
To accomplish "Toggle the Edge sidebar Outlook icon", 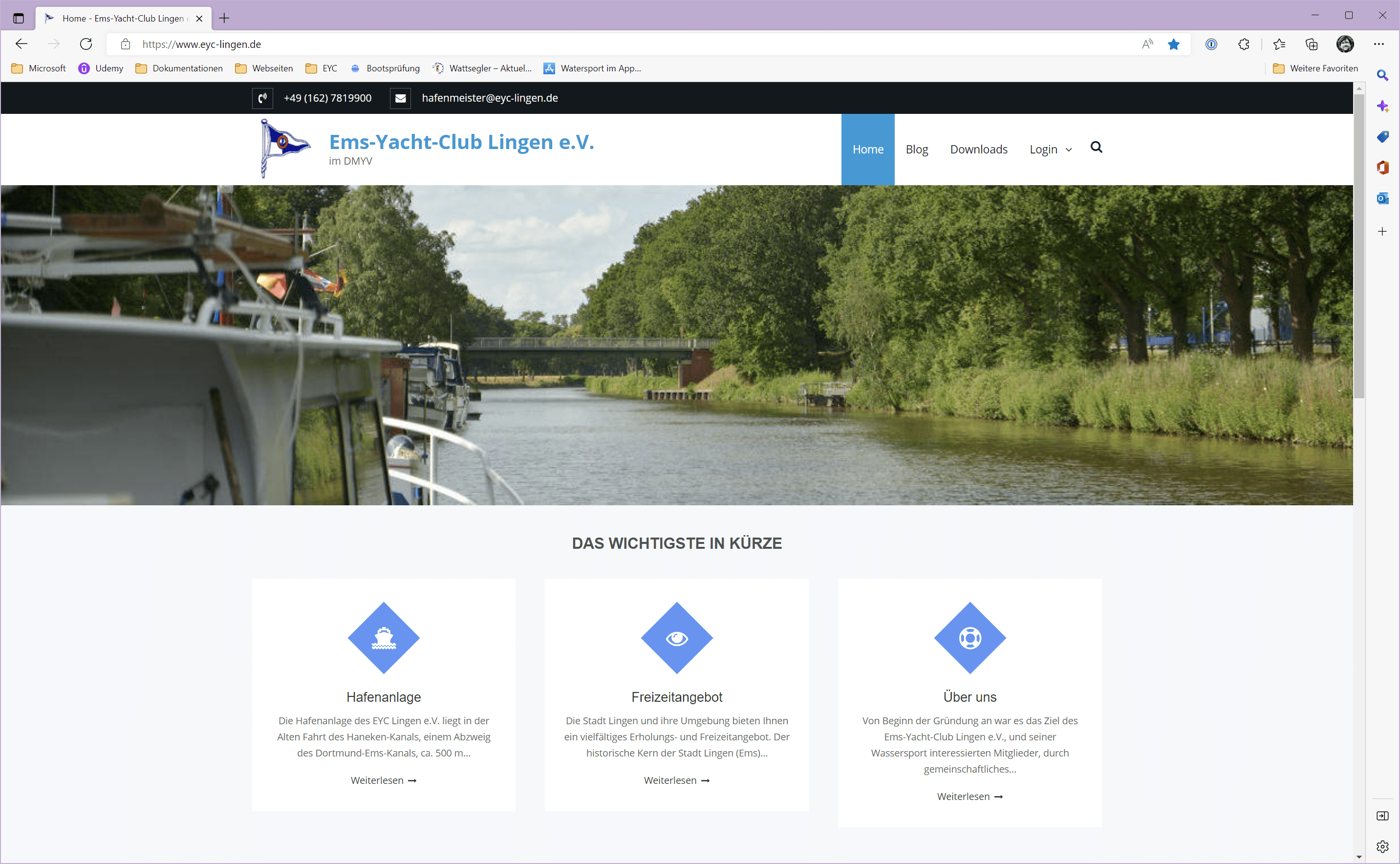I will [1382, 198].
